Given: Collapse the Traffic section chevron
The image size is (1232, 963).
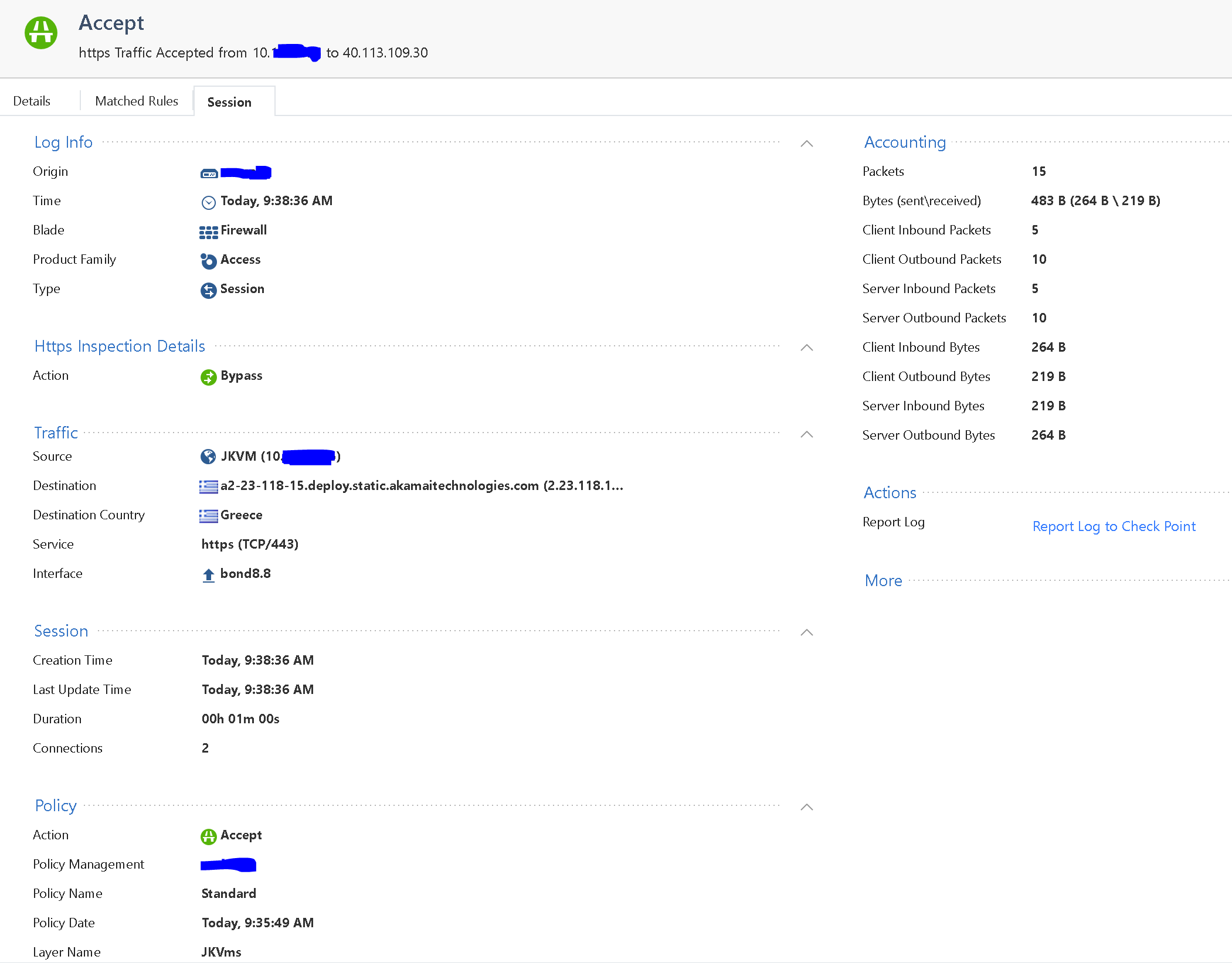Looking at the screenshot, I should 806,434.
